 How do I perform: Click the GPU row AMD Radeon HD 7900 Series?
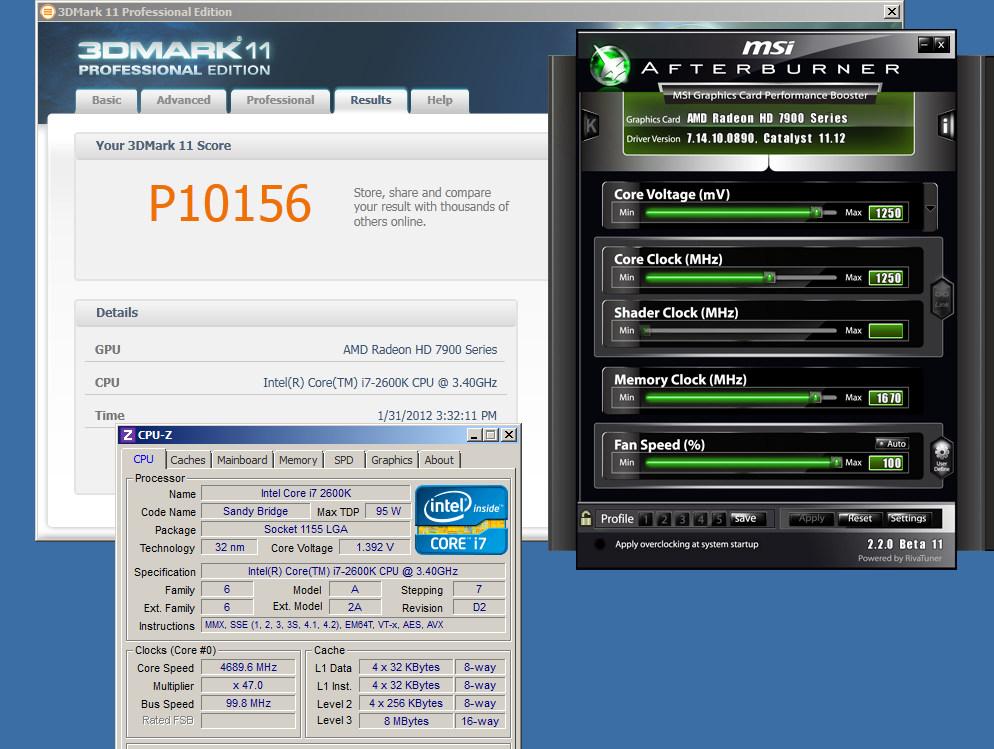[x=295, y=350]
